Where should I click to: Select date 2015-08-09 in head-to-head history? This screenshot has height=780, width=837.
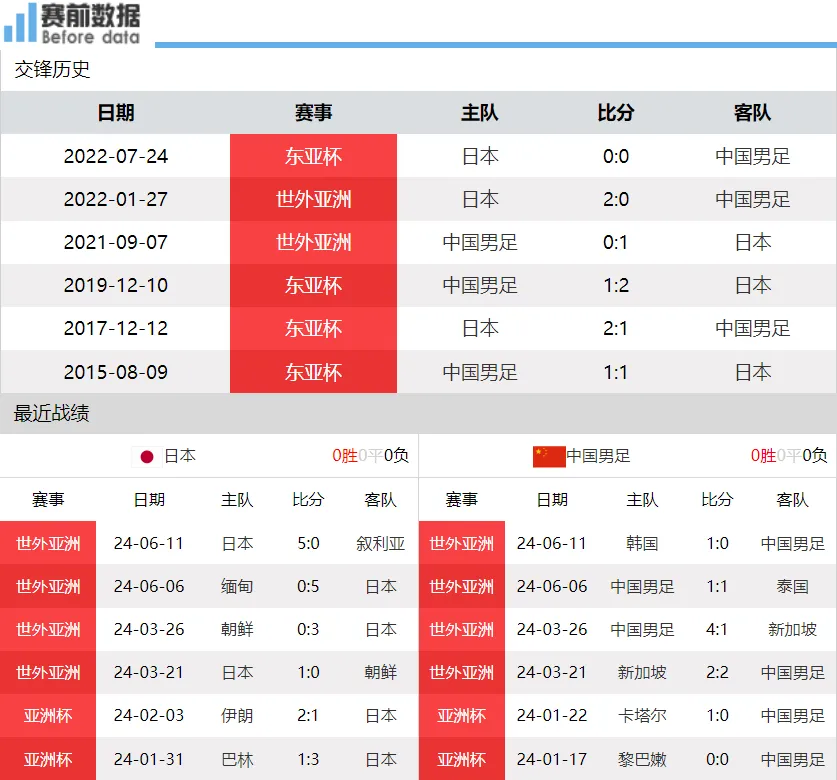pyautogui.click(x=116, y=372)
